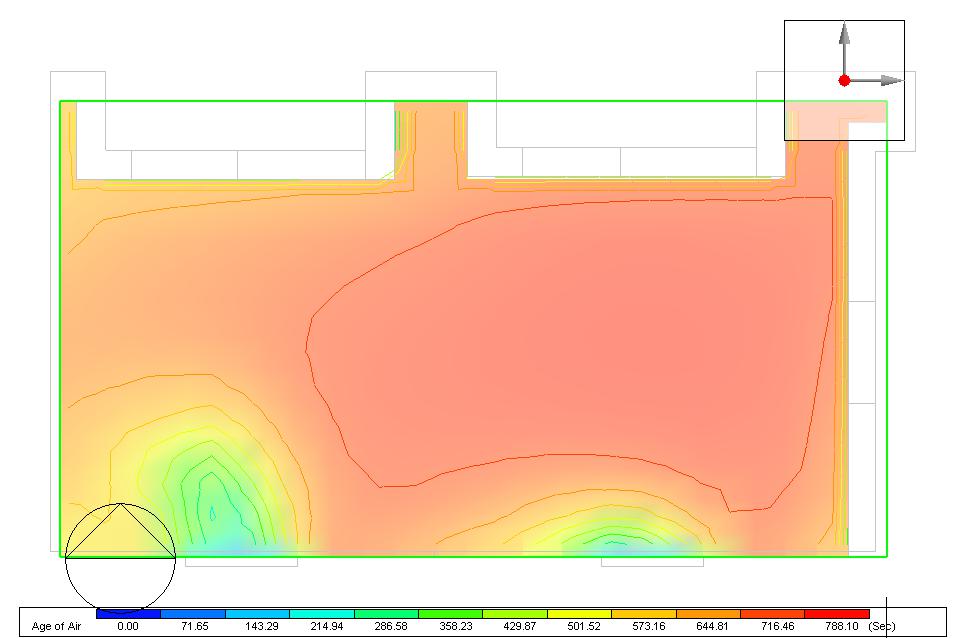Click the 143.29 legend value
Screen dimensions: 966x638
pyautogui.click(x=262, y=626)
